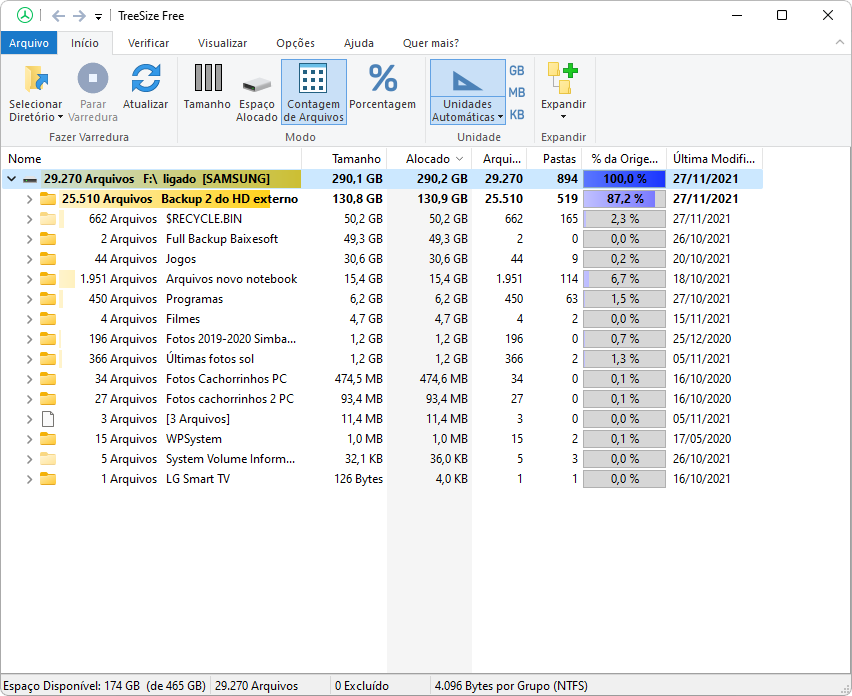Expand Backup 2 do HD externo folder

point(29,199)
